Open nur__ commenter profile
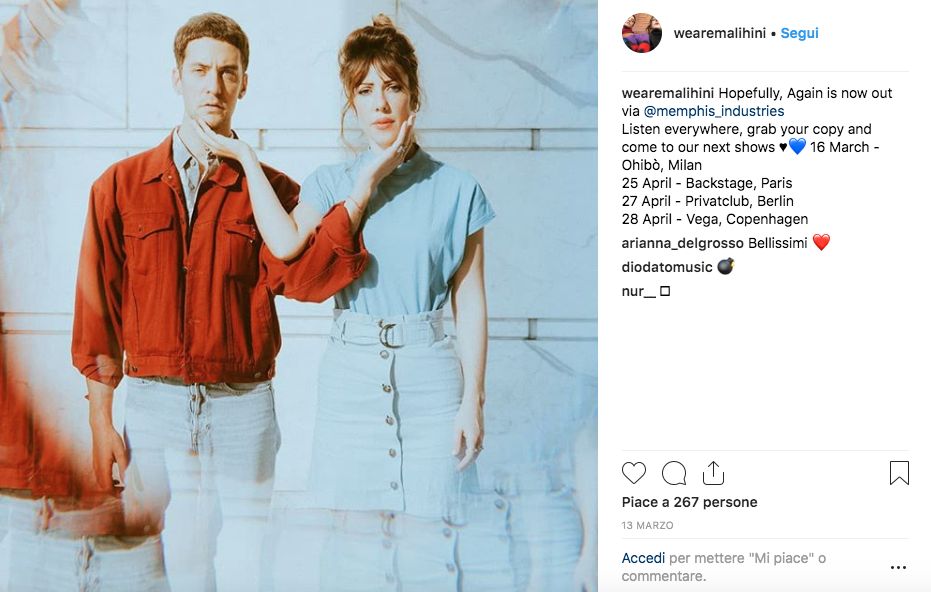The height and width of the screenshot is (592, 931). coord(638,292)
